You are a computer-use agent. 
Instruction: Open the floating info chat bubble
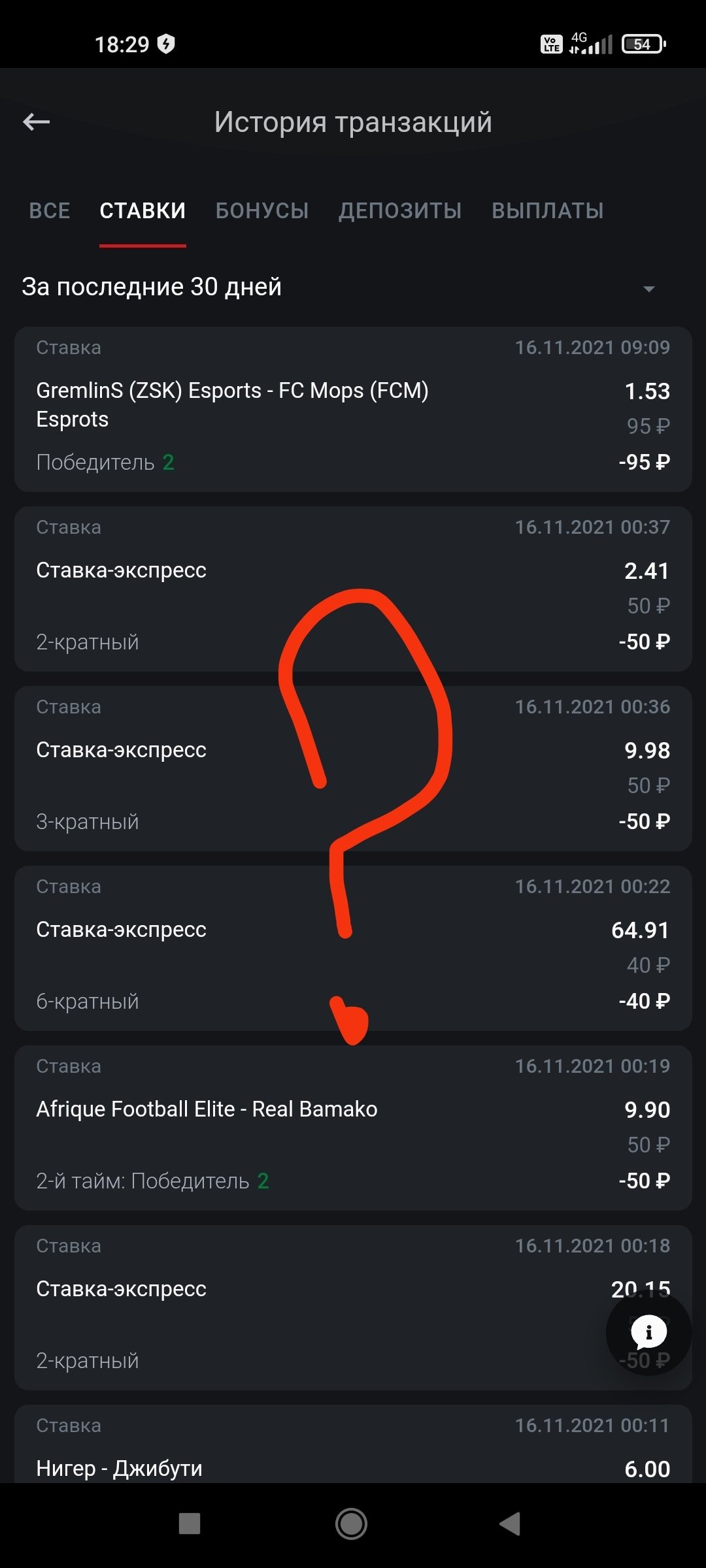648,1333
